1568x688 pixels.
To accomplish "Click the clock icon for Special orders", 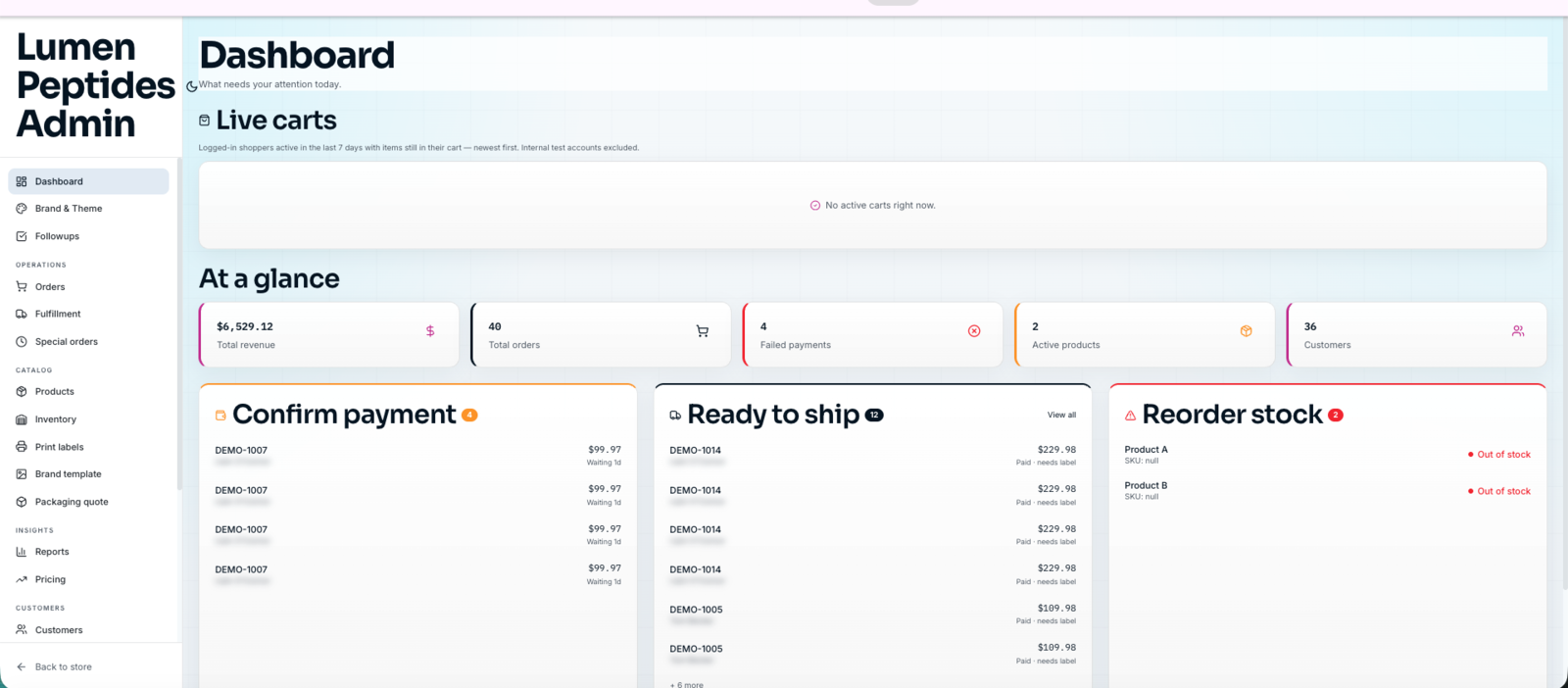I will 22,342.
